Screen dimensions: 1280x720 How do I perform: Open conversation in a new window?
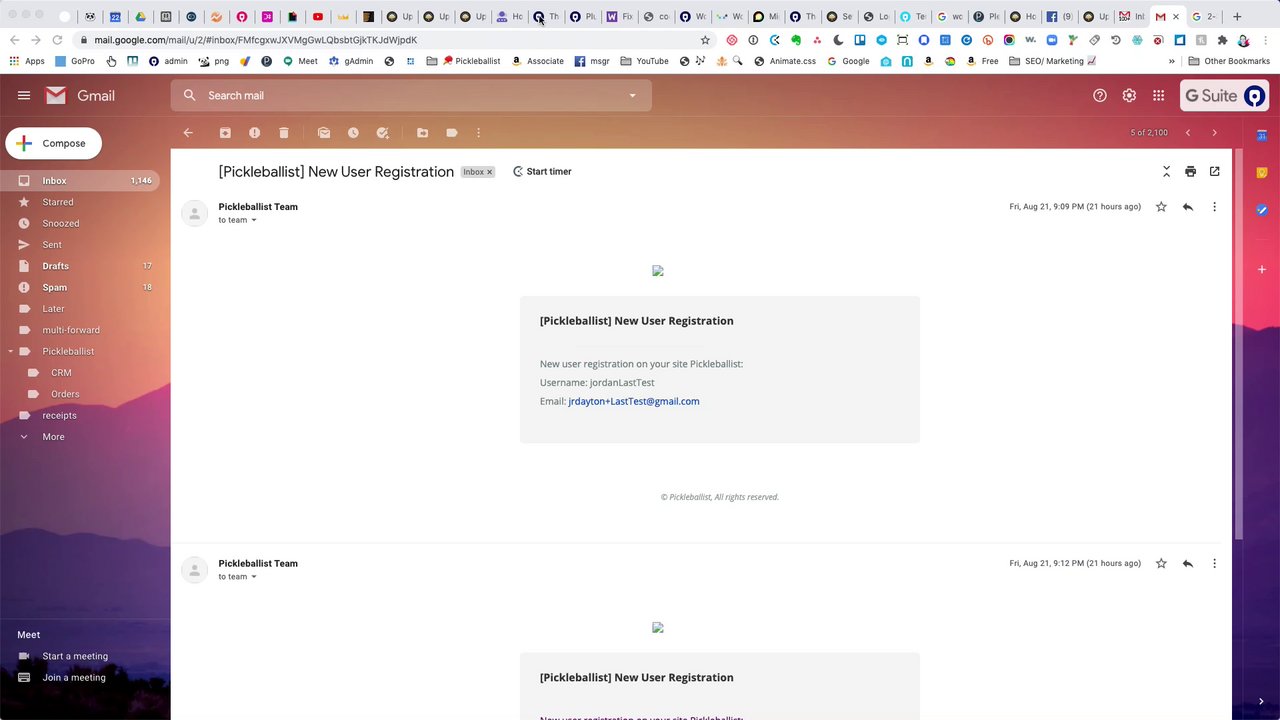click(1214, 172)
